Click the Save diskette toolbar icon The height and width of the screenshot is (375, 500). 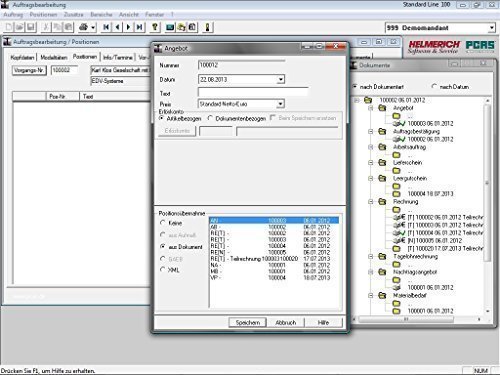[x=31, y=27]
